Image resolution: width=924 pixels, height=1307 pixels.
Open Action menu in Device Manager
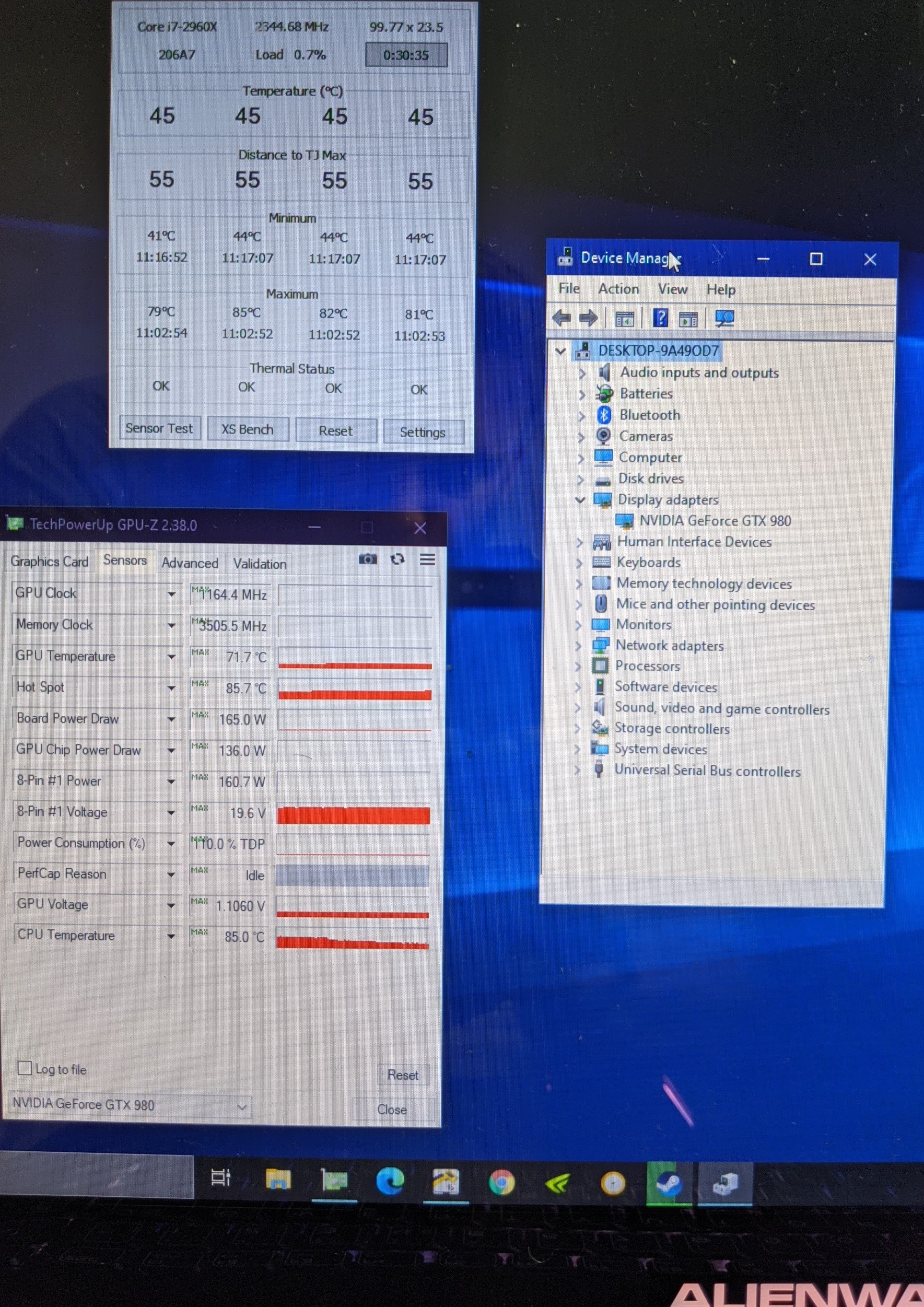[x=618, y=289]
